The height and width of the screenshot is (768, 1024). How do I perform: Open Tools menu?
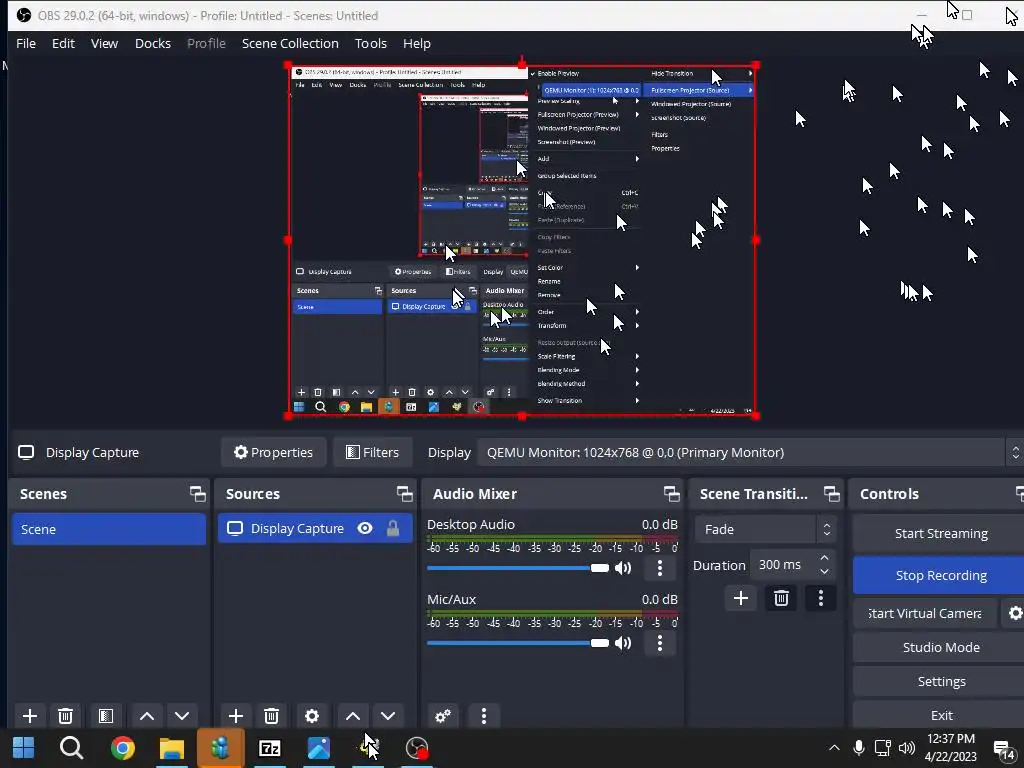point(371,43)
